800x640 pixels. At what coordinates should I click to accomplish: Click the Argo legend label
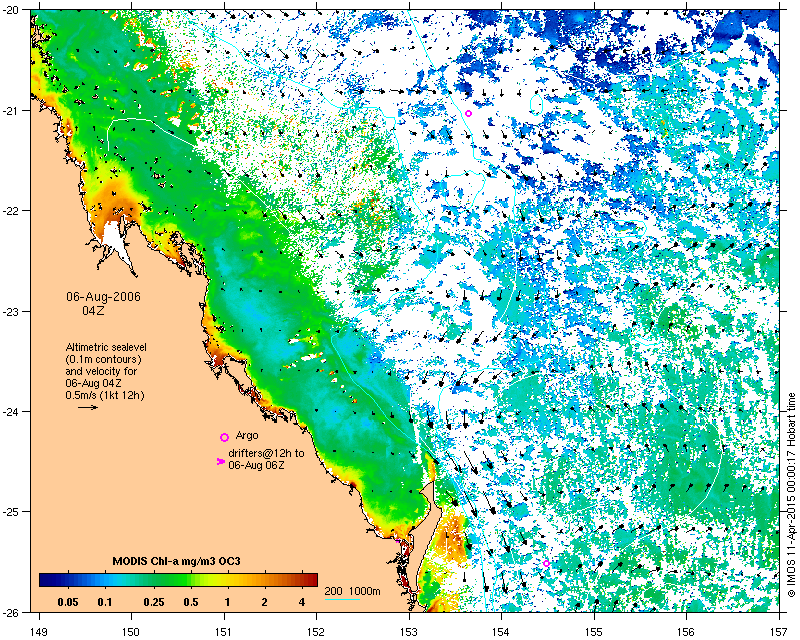[x=247, y=436]
